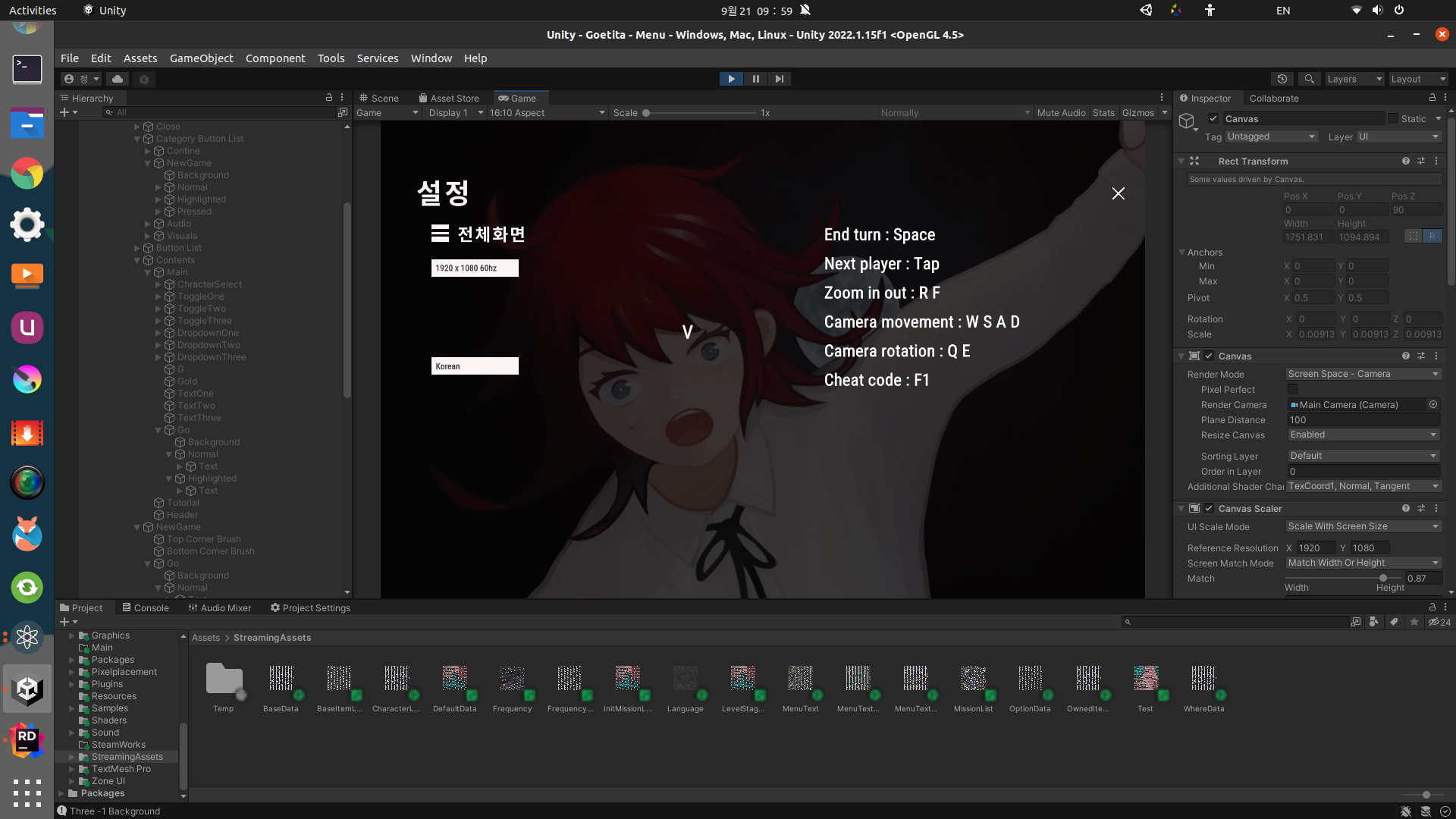Open the Render Mode dropdown
The height and width of the screenshot is (819, 1456).
(x=1363, y=374)
